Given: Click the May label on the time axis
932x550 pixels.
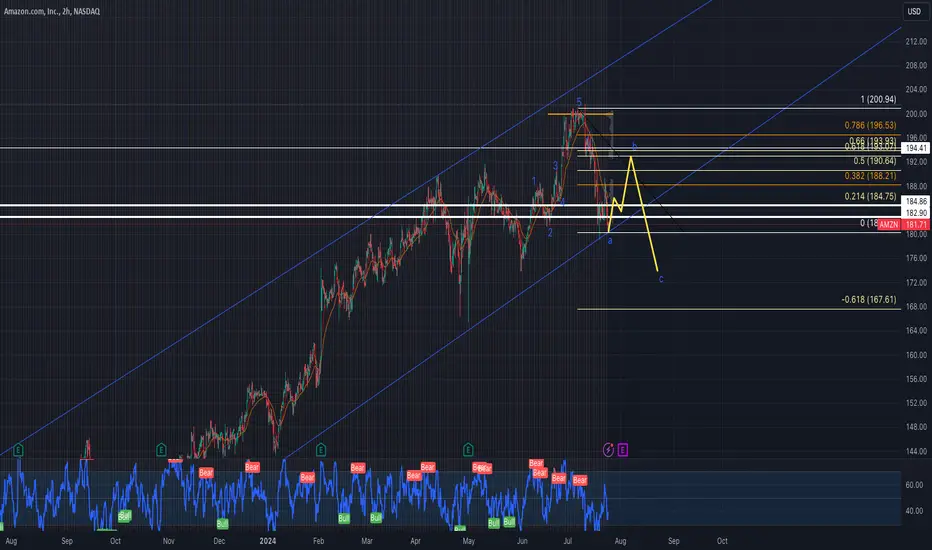Looking at the screenshot, I should click(469, 541).
